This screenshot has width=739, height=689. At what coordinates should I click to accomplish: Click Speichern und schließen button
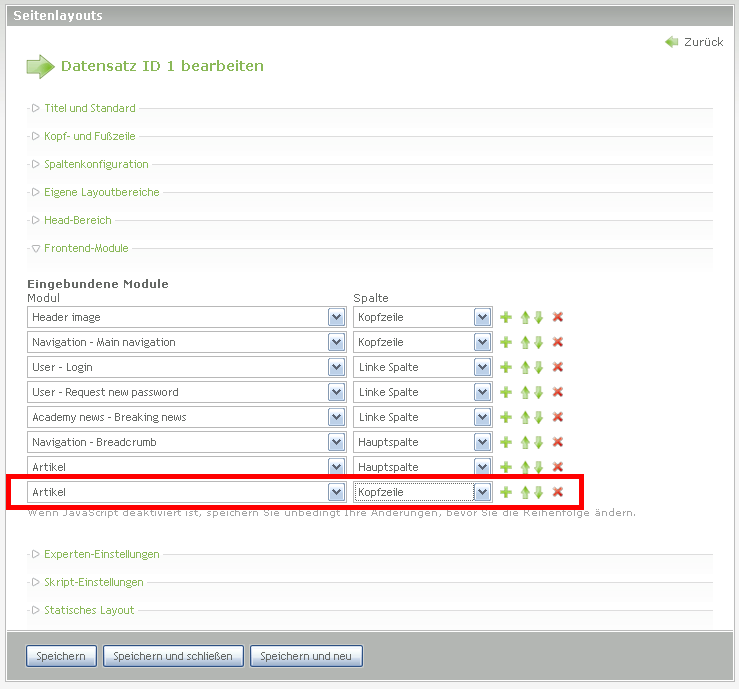173,656
